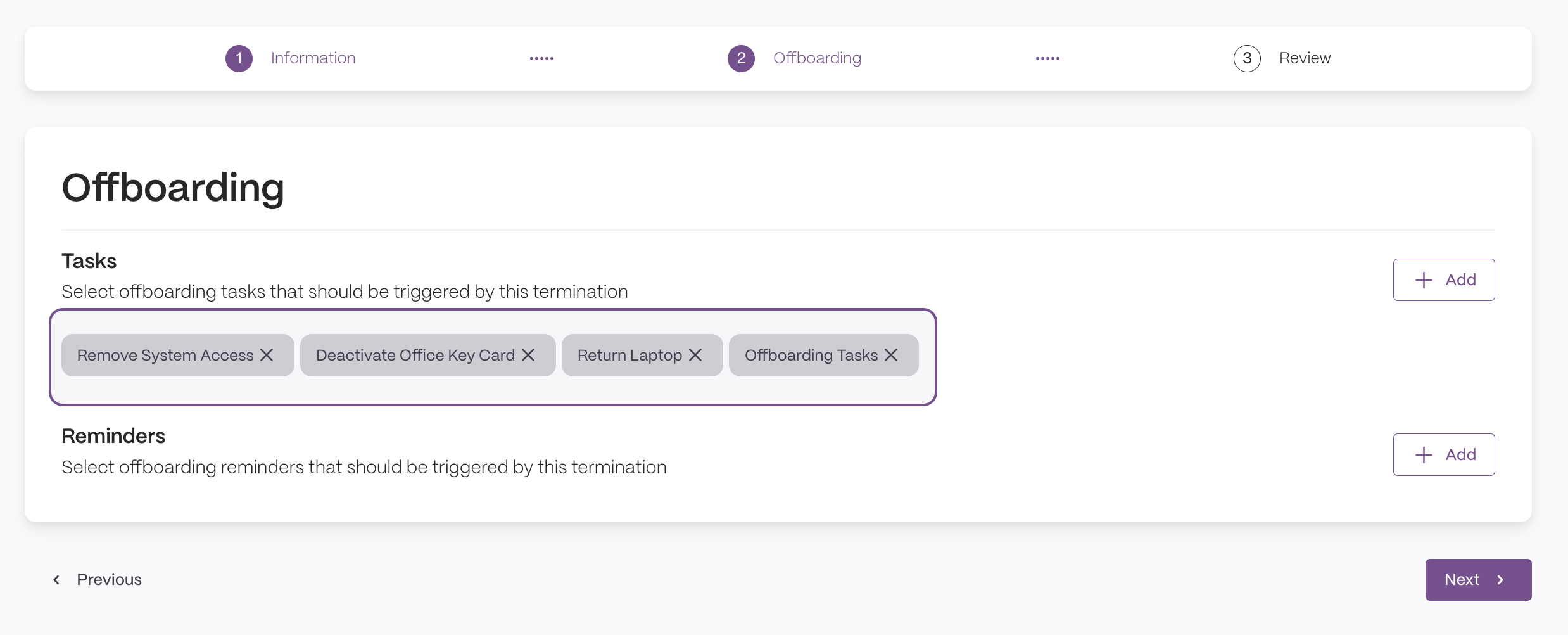Screen dimensions: 1568x635
Task: Click the Offboarding step label
Action: tap(817, 58)
